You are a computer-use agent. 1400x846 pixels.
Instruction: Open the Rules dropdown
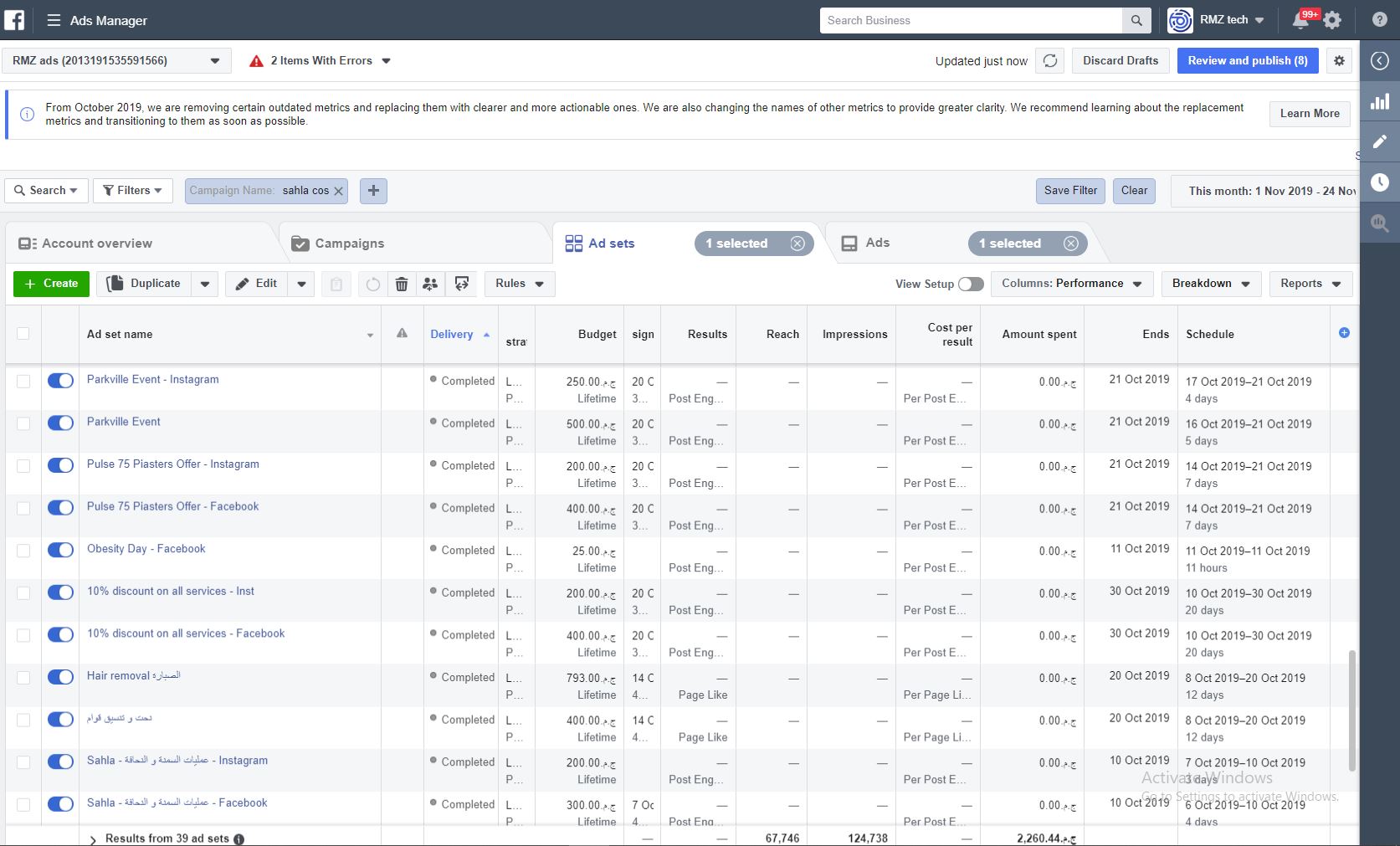click(x=520, y=284)
